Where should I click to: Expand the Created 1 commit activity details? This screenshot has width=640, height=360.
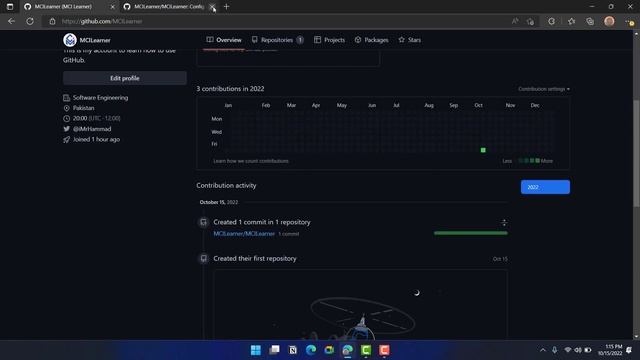point(504,222)
